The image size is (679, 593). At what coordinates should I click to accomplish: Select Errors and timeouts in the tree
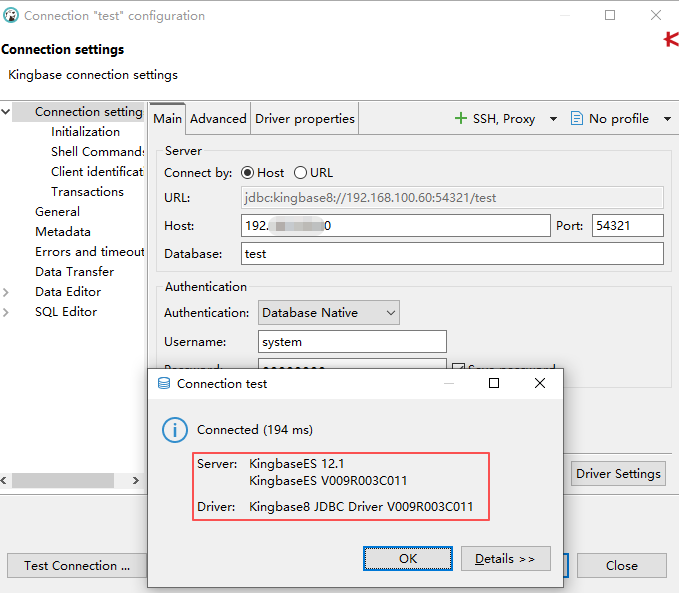[90, 252]
